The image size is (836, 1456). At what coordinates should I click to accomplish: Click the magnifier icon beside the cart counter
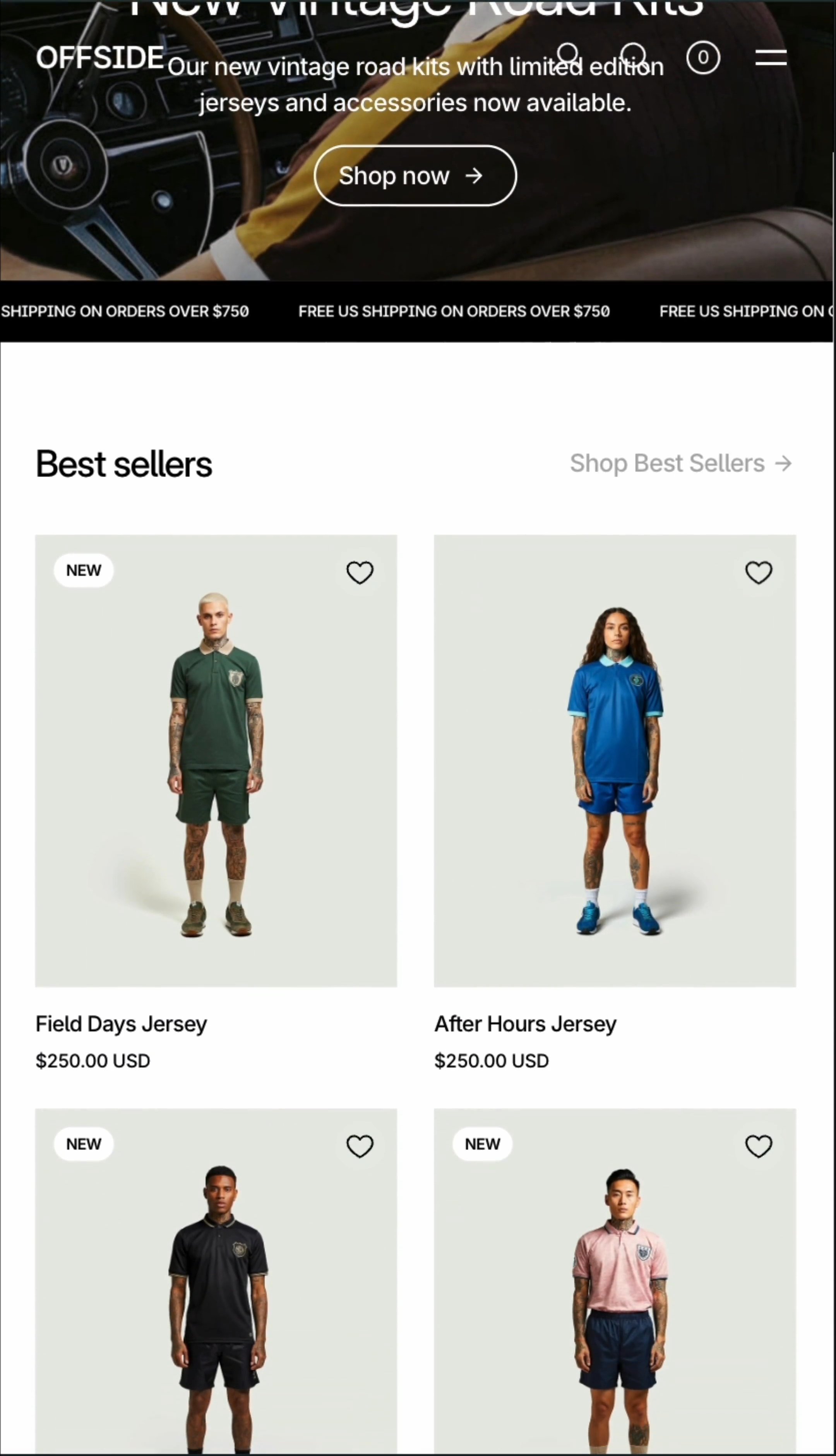(x=634, y=55)
